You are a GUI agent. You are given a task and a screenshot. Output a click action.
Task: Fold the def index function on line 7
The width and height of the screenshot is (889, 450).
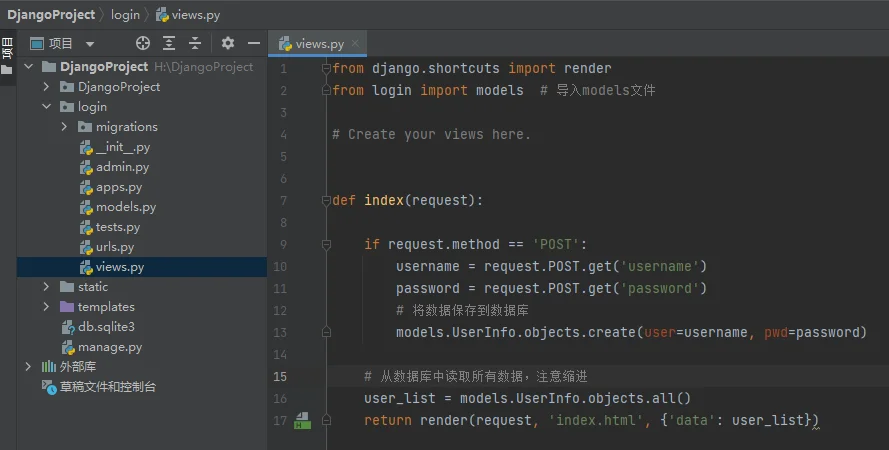click(x=326, y=201)
